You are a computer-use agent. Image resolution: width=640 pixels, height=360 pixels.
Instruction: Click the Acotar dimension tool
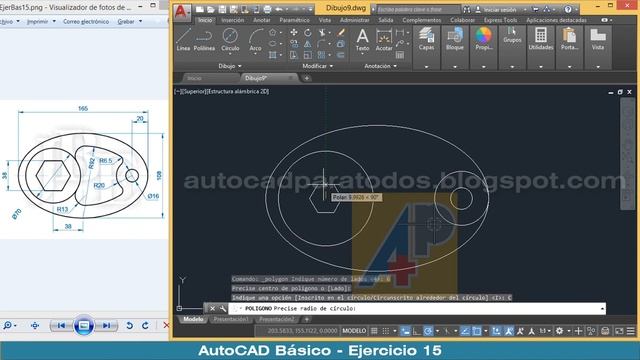pos(384,40)
